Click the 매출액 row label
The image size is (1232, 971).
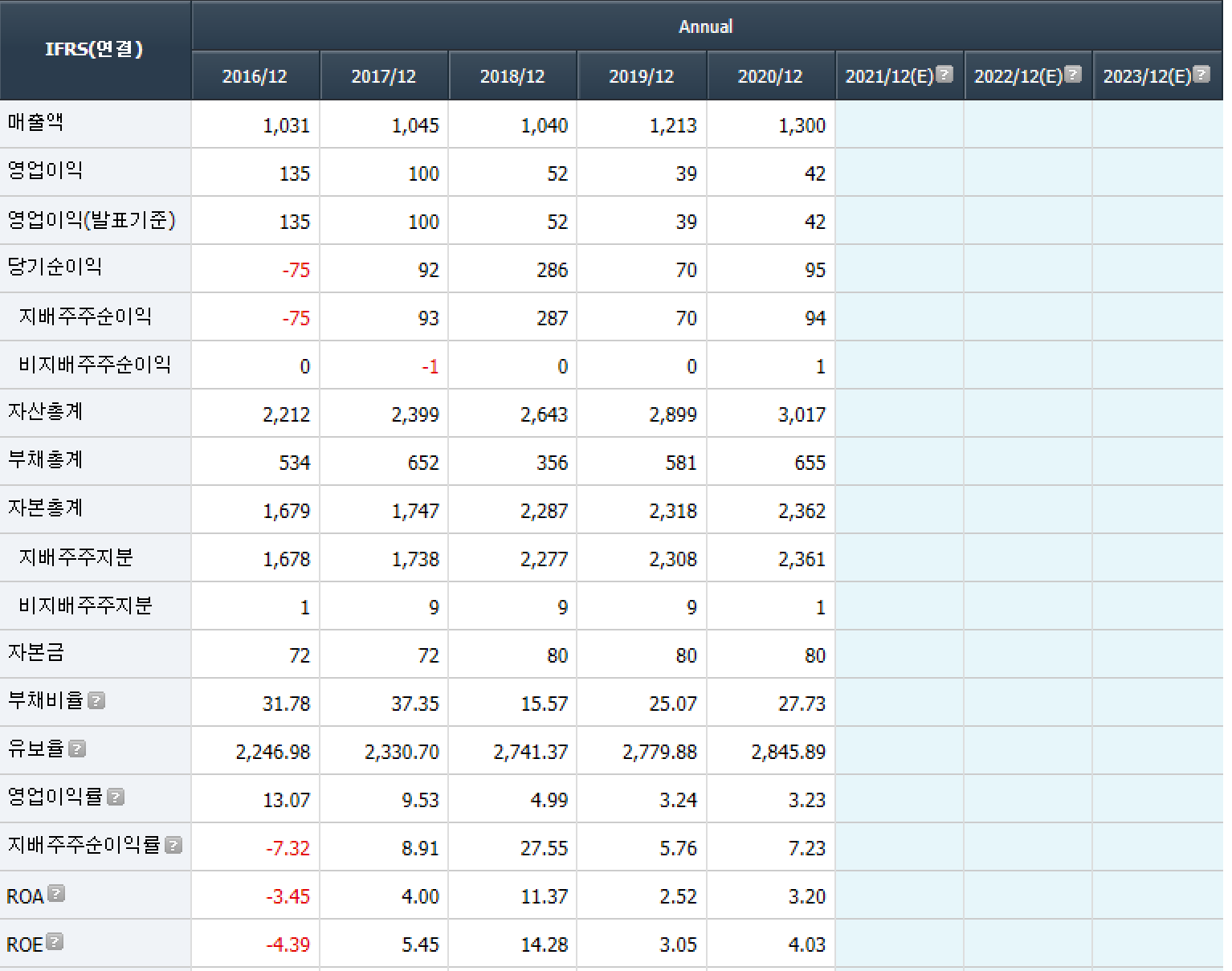pos(36,123)
